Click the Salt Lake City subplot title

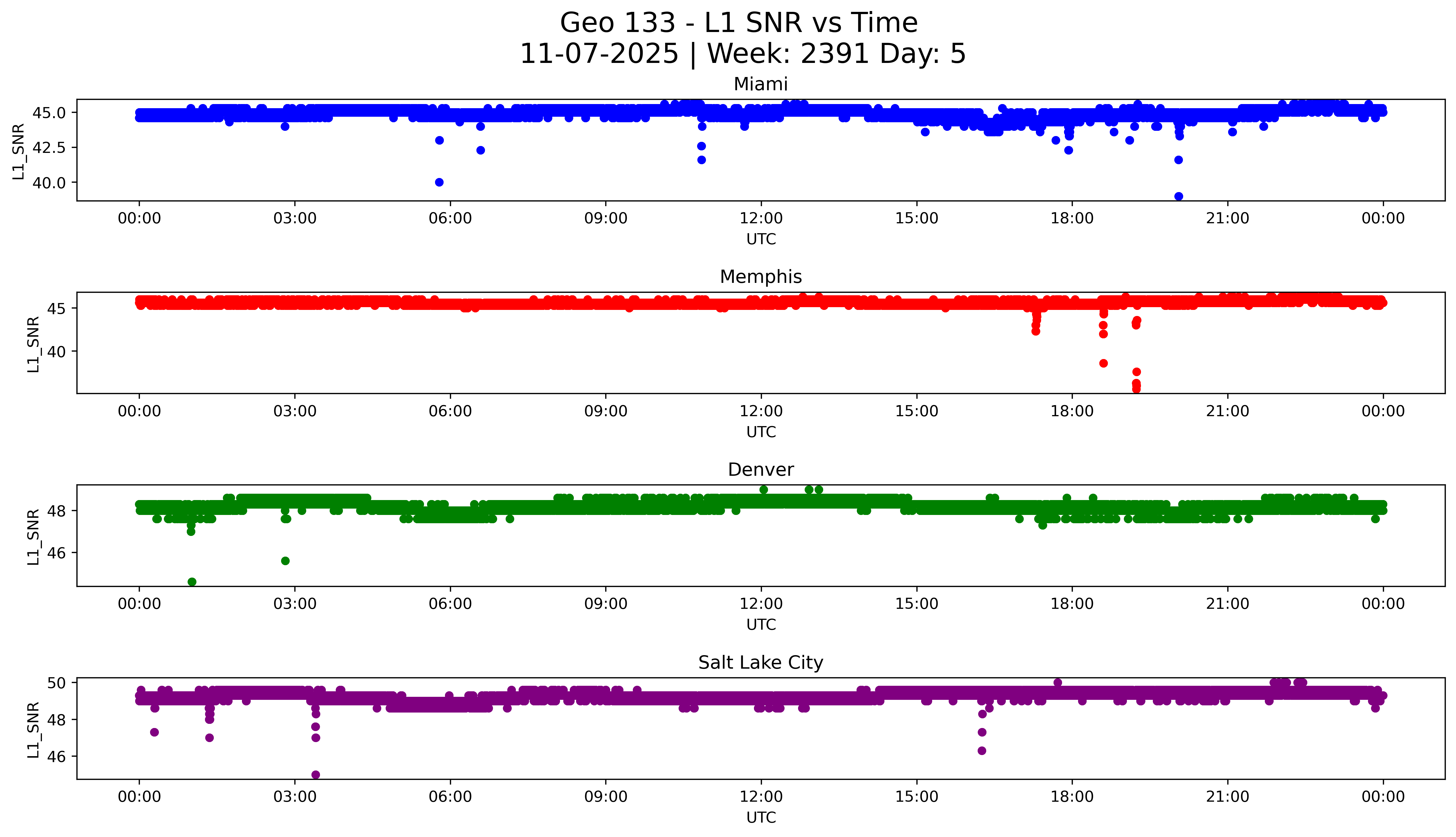pyautogui.click(x=760, y=663)
